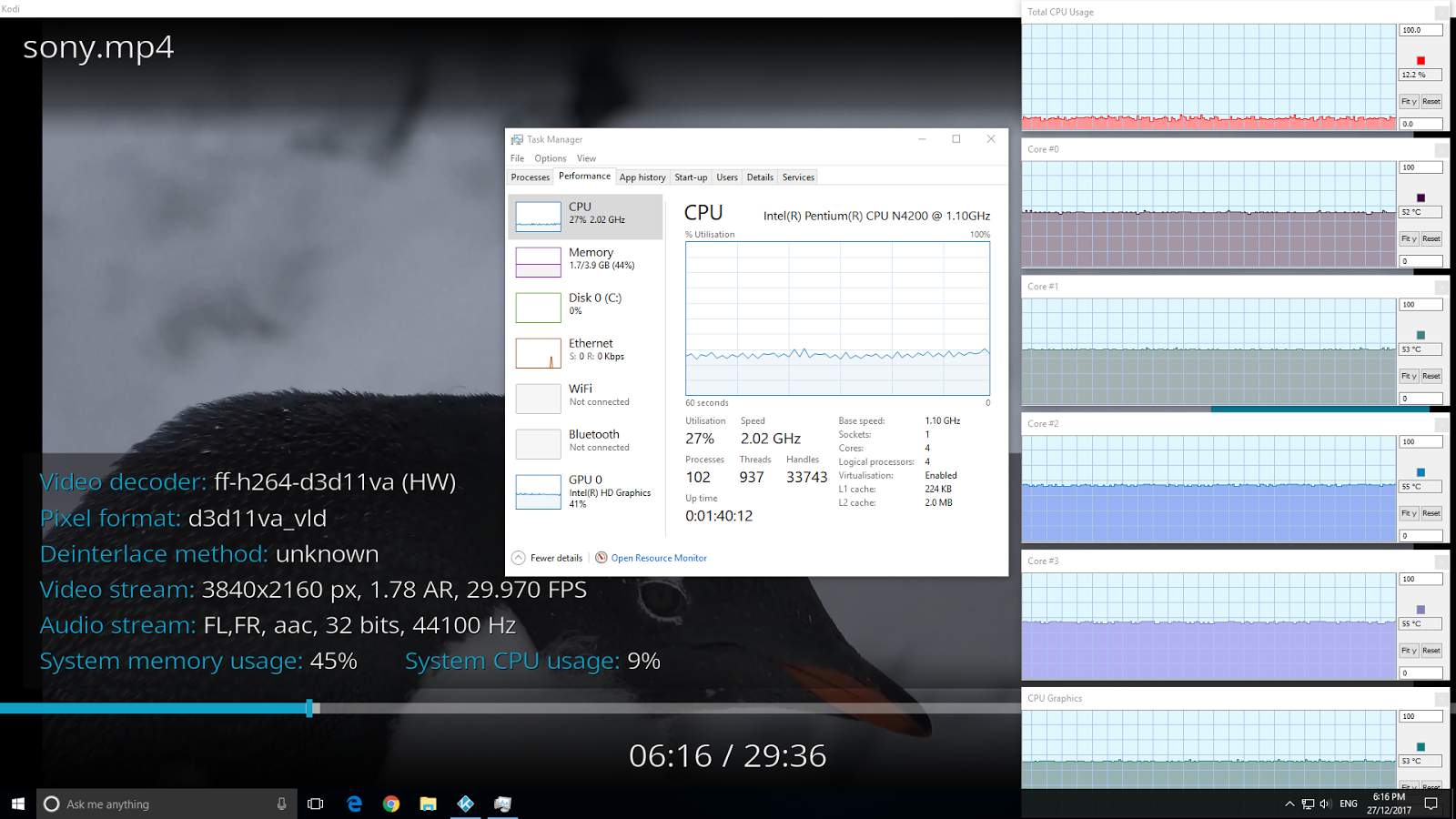Open Task View from the taskbar
Screen dimensions: 1456x819
[x=316, y=804]
